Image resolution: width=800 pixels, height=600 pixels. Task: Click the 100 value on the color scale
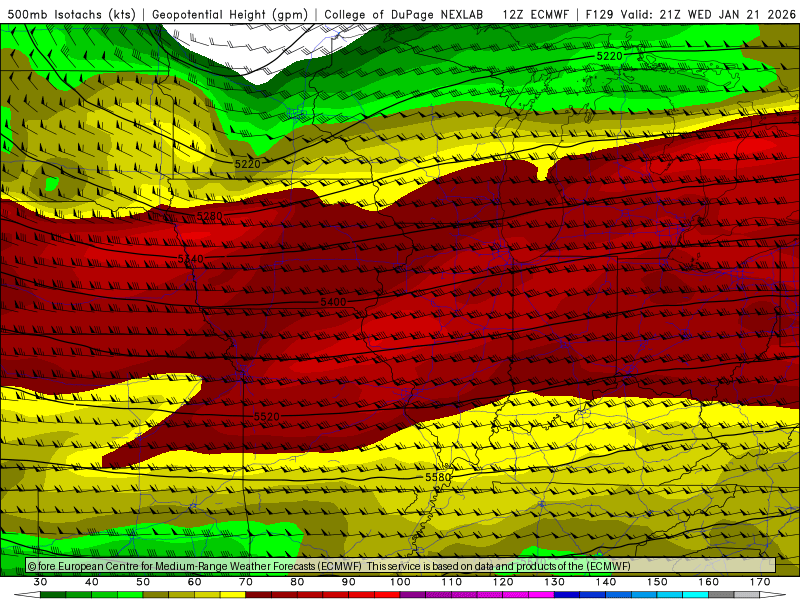click(x=400, y=582)
